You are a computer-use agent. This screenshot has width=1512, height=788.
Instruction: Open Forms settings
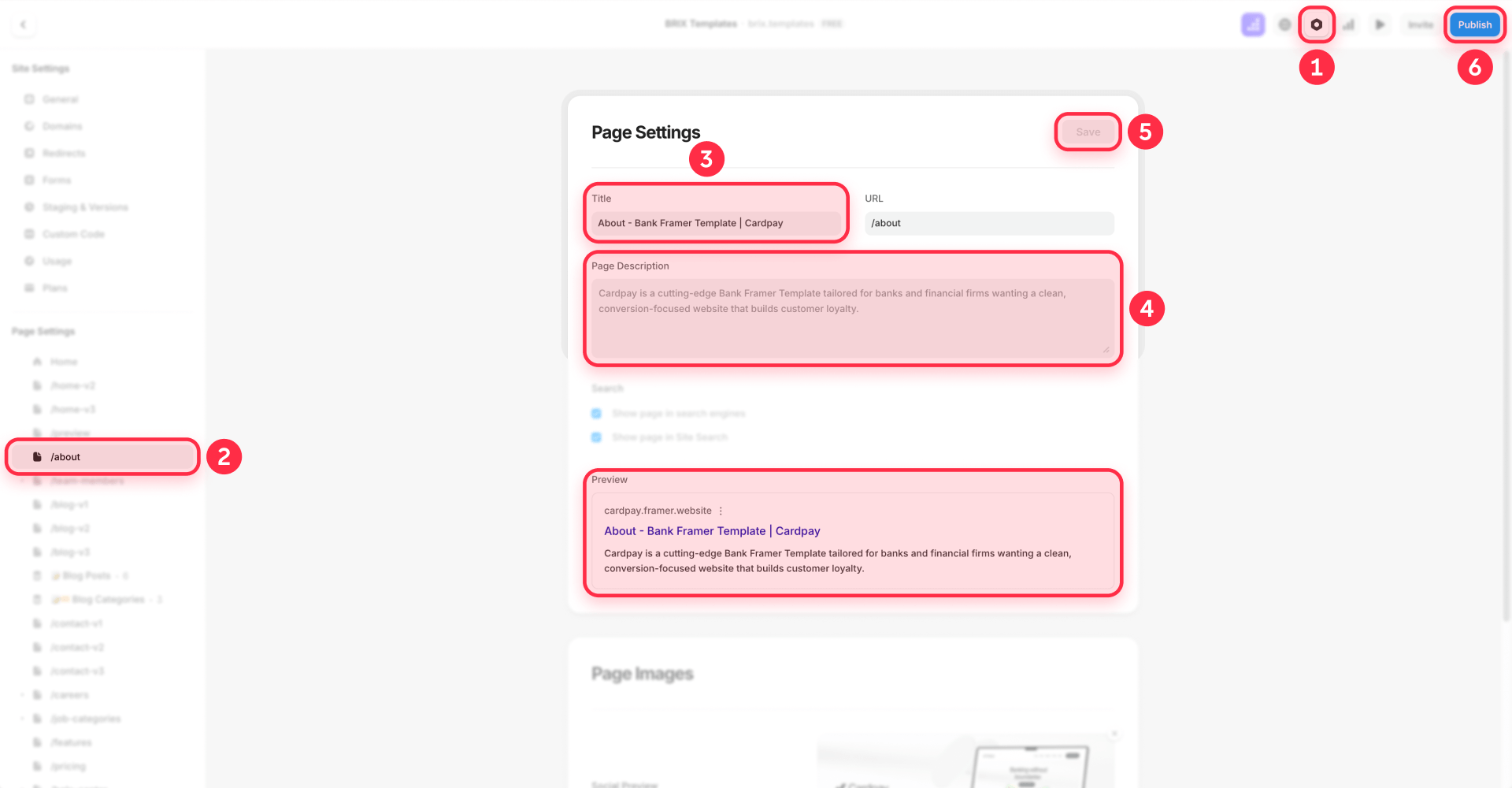point(57,180)
